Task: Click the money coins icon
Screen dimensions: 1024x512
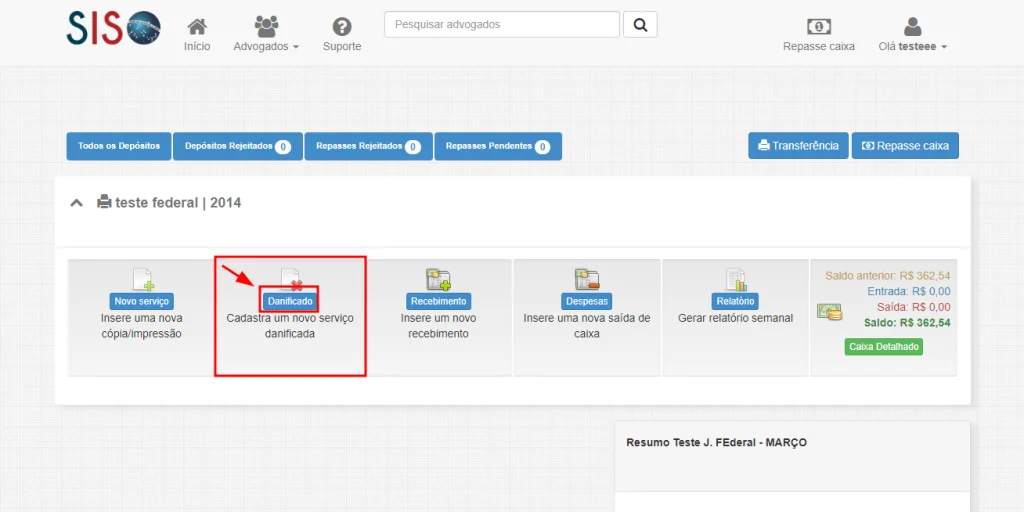Action: 829,312
